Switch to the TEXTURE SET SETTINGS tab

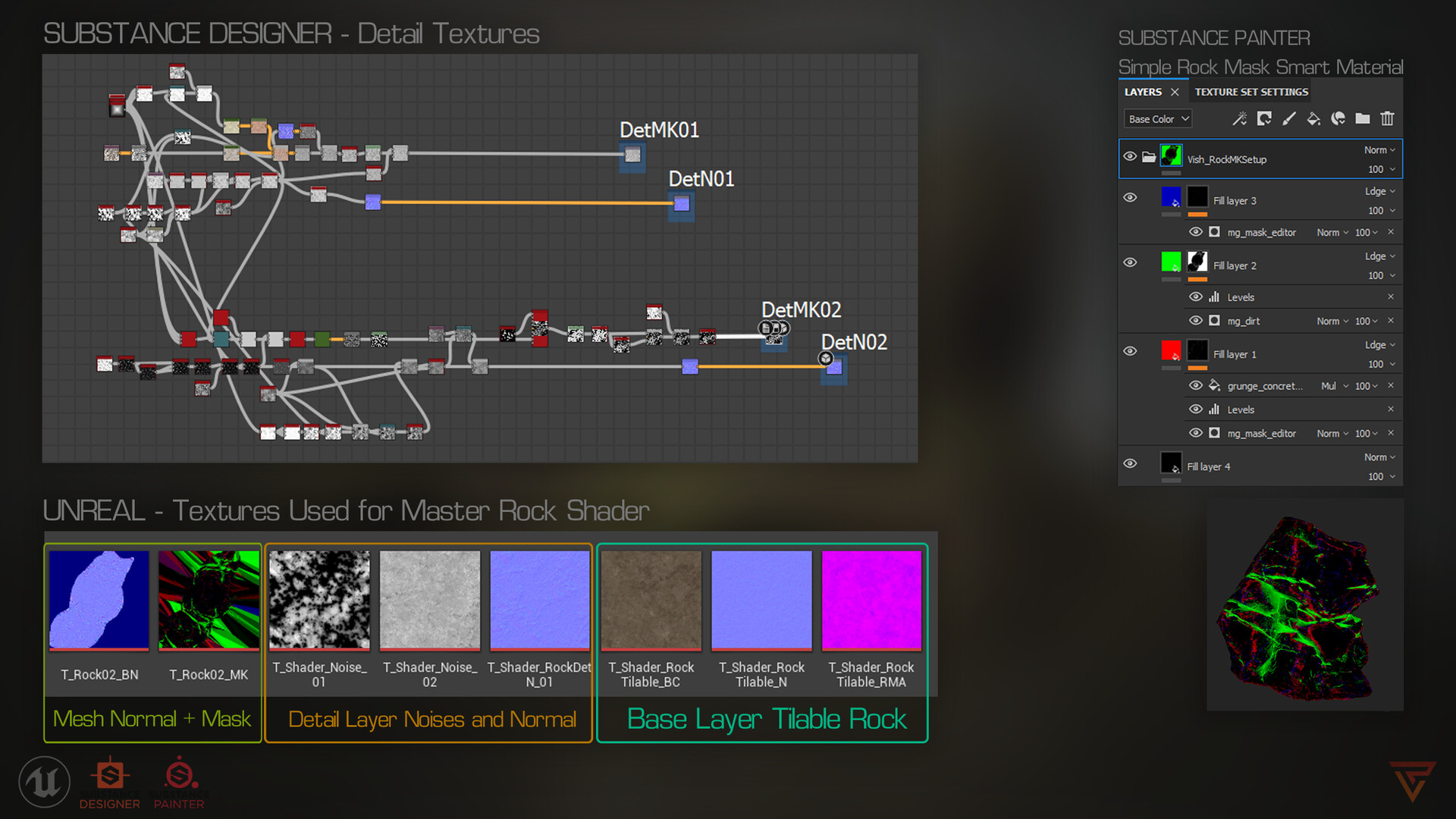(1250, 91)
